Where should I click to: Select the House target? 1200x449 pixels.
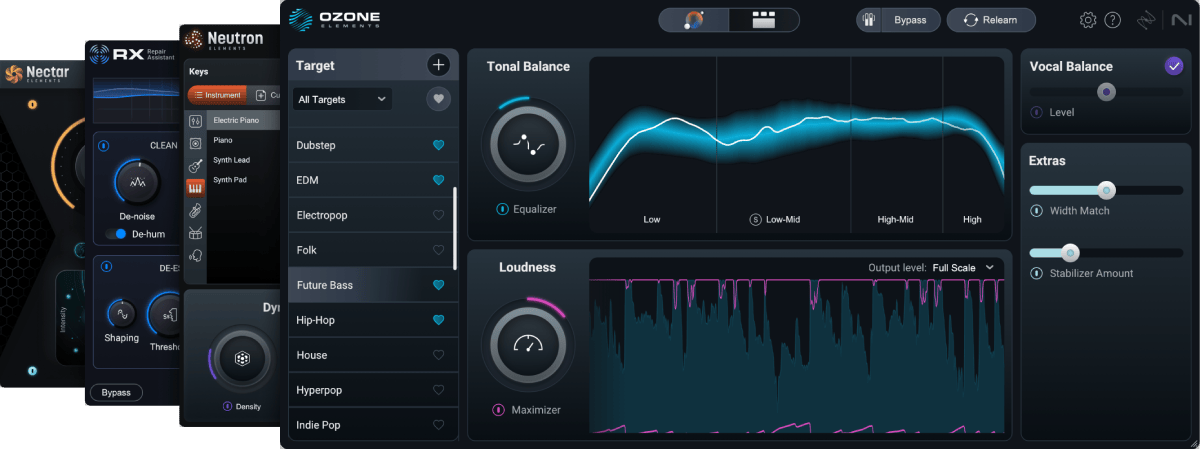point(373,355)
